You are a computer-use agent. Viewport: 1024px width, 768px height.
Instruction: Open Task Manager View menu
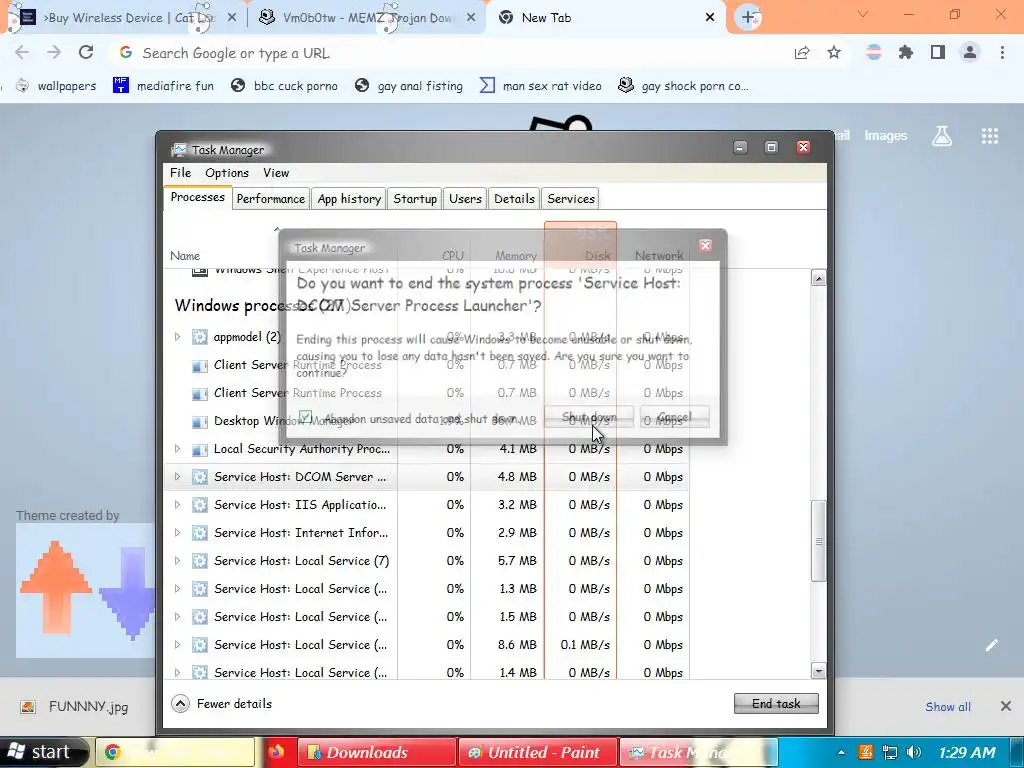point(276,173)
